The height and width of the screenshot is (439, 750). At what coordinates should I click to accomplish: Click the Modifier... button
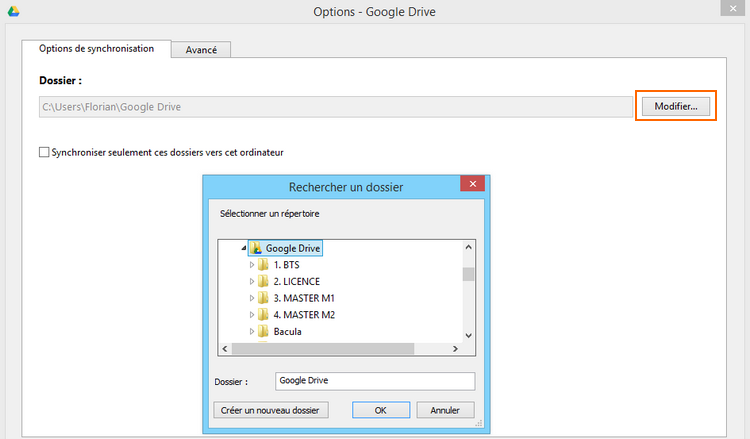click(676, 106)
